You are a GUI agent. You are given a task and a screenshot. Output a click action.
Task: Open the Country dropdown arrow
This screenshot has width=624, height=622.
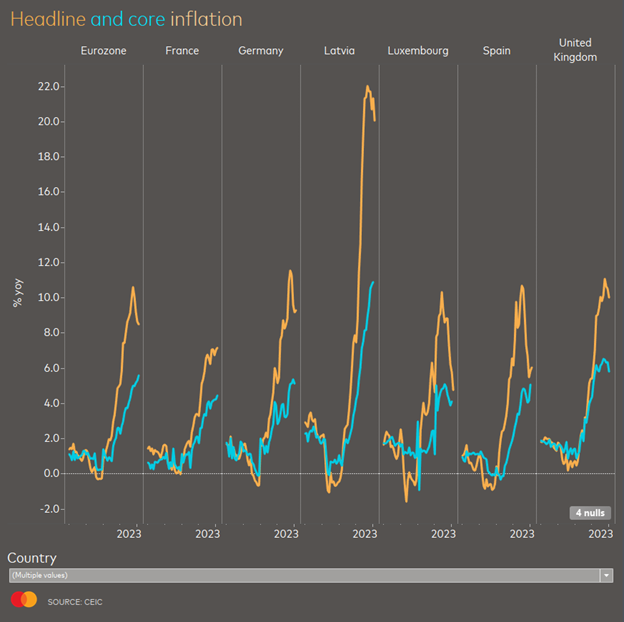click(606, 575)
